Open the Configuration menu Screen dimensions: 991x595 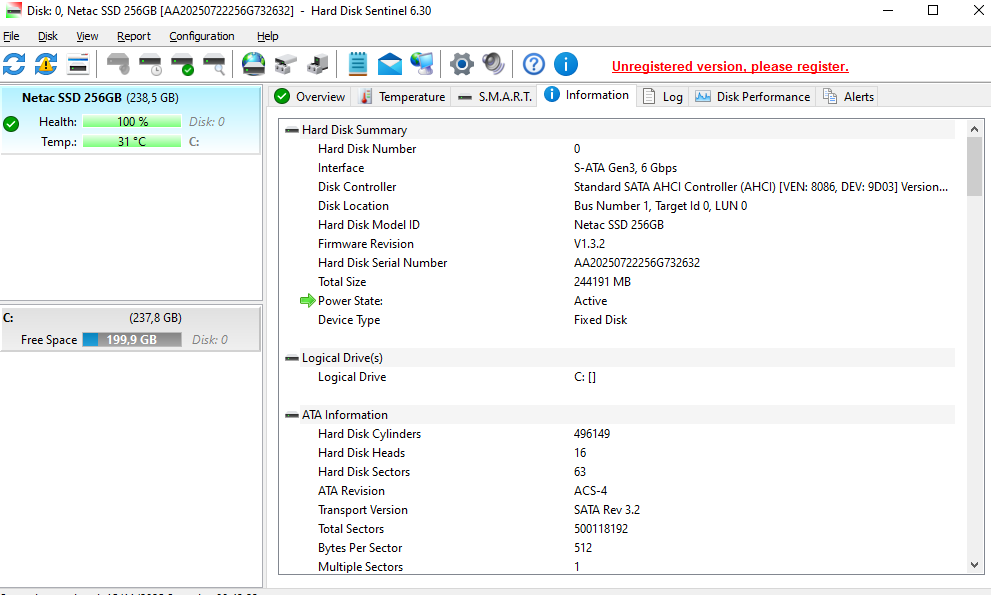coord(202,36)
